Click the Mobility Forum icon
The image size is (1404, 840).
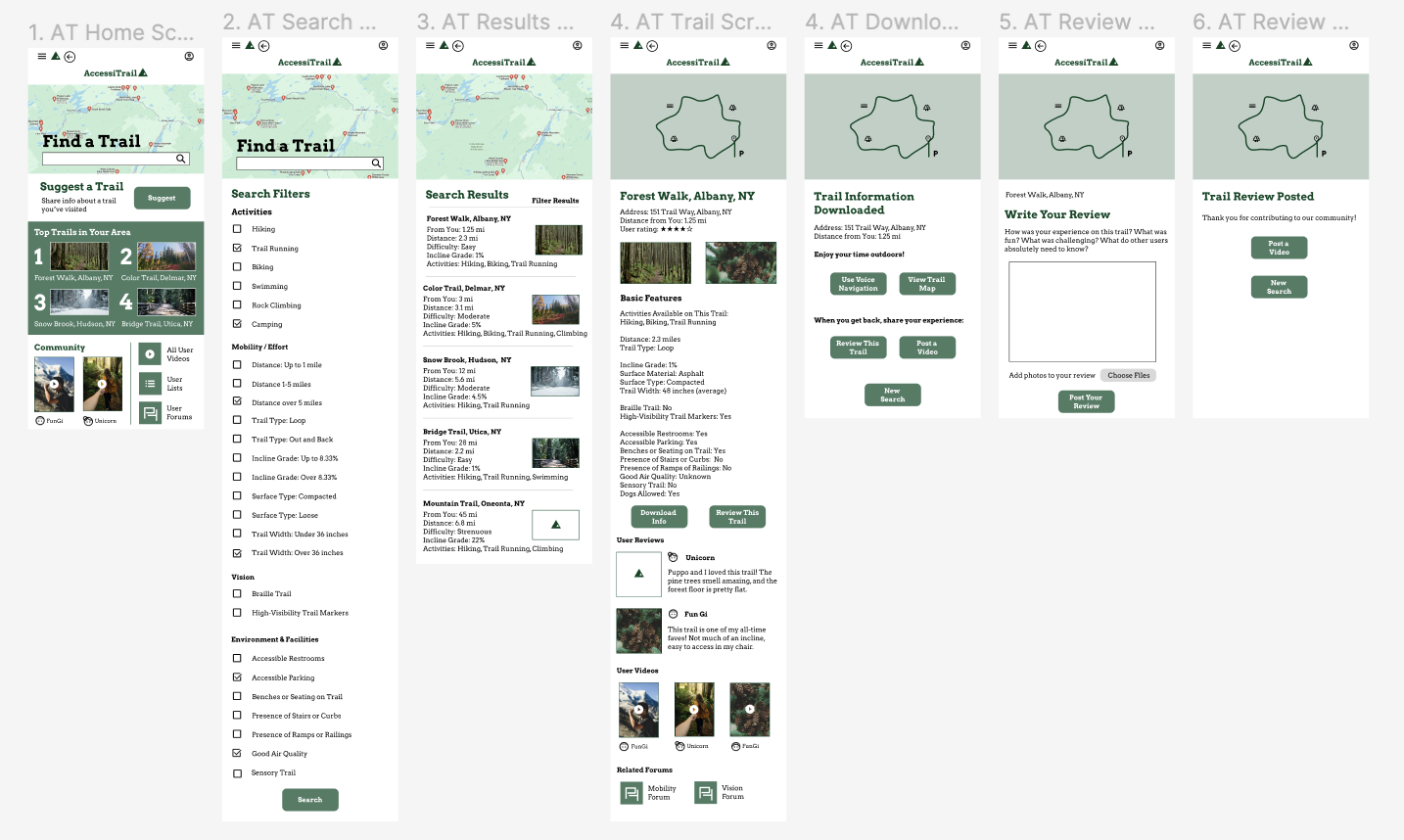click(632, 793)
